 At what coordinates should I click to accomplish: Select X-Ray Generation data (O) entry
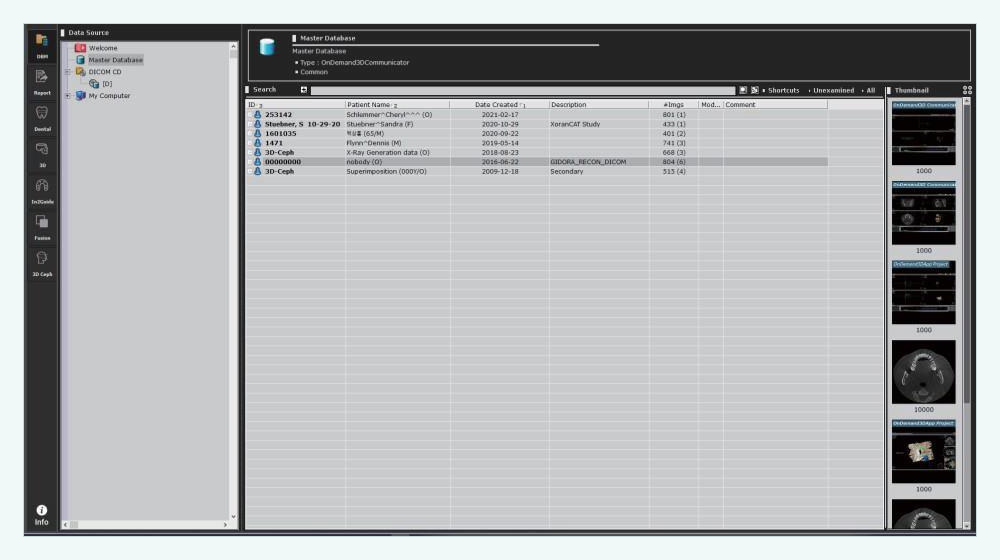coord(388,153)
